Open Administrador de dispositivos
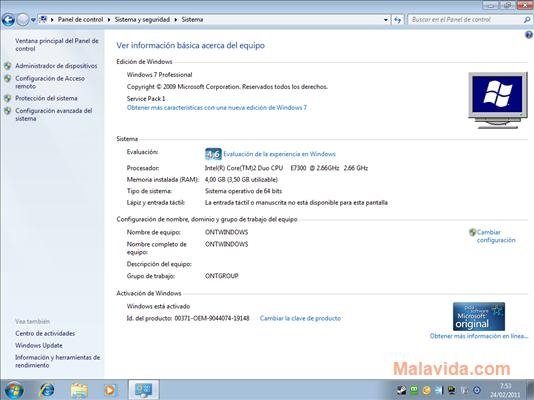534x400 pixels. (x=56, y=66)
